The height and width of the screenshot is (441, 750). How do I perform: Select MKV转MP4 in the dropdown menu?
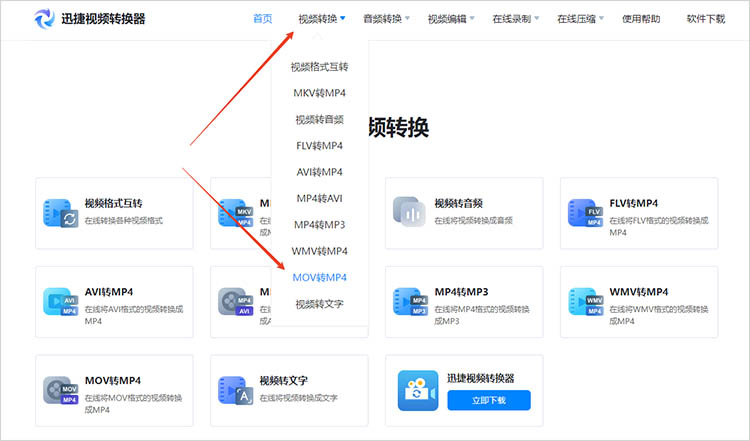(320, 93)
